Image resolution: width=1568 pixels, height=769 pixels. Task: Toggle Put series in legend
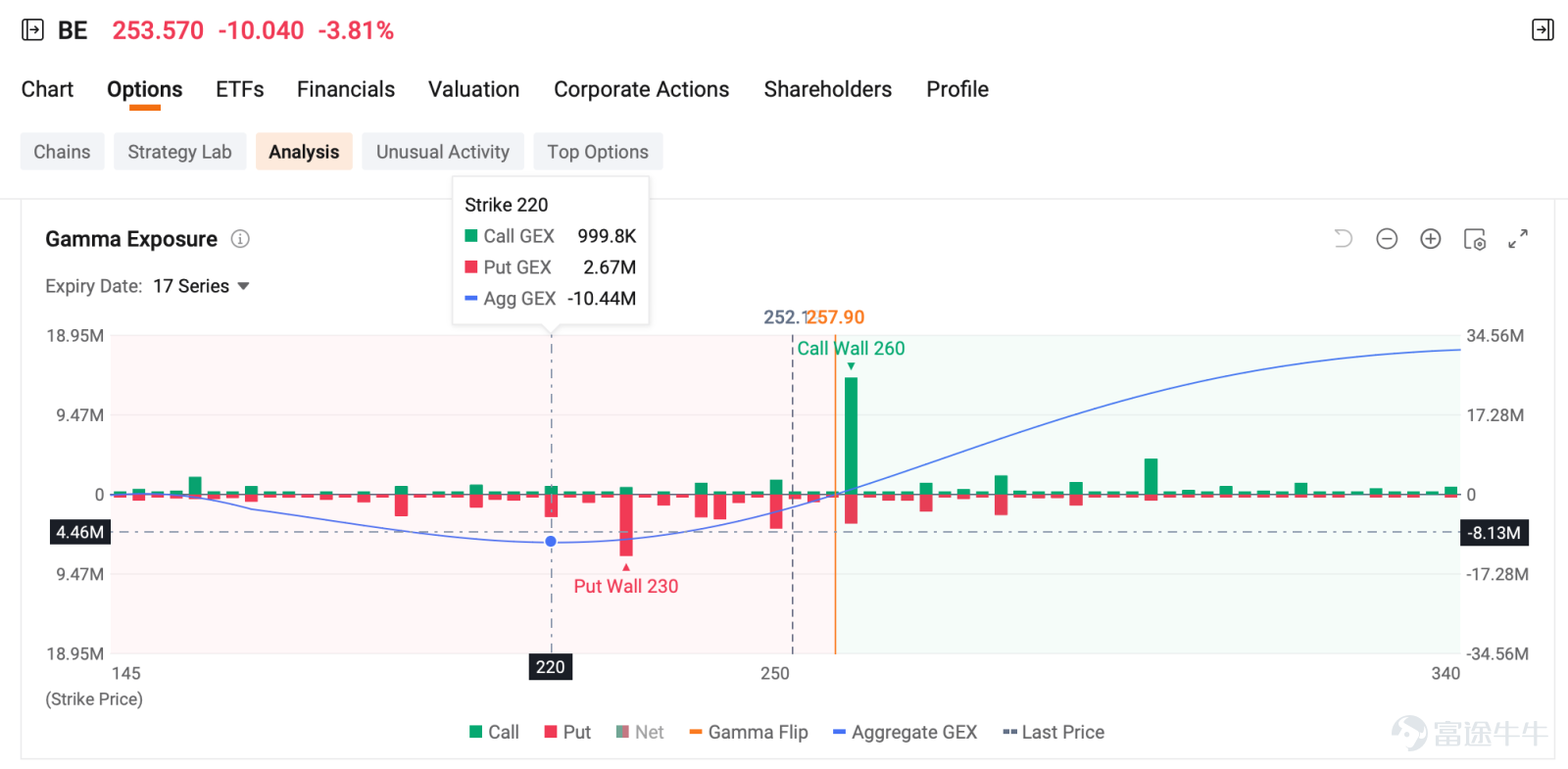pos(567,732)
